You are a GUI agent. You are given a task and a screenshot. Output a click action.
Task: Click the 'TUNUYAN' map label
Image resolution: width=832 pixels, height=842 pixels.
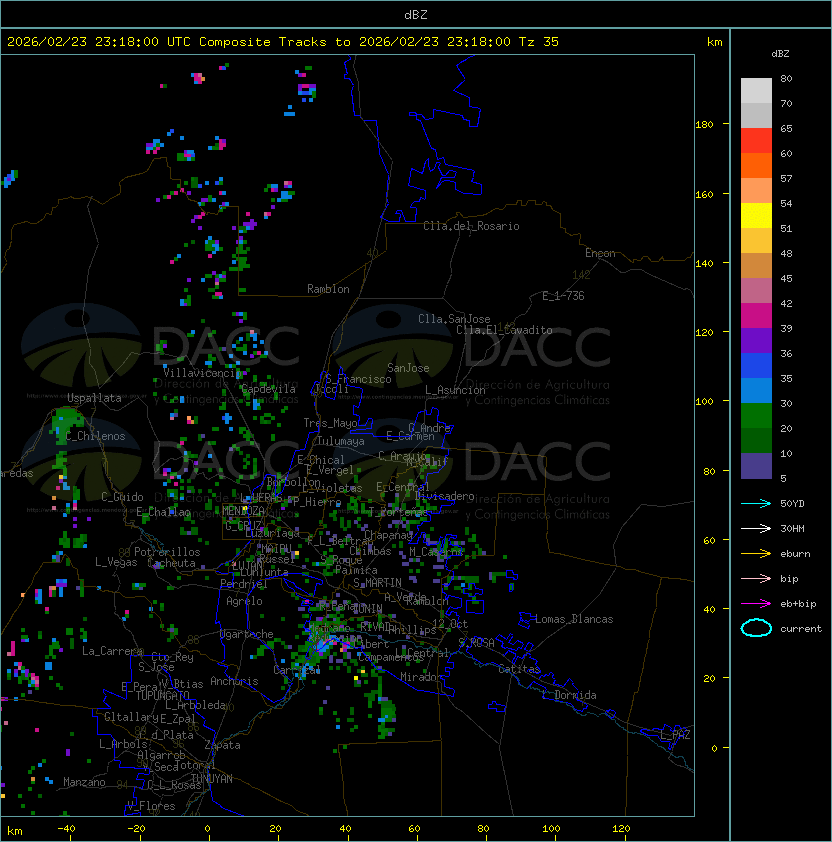(212, 779)
